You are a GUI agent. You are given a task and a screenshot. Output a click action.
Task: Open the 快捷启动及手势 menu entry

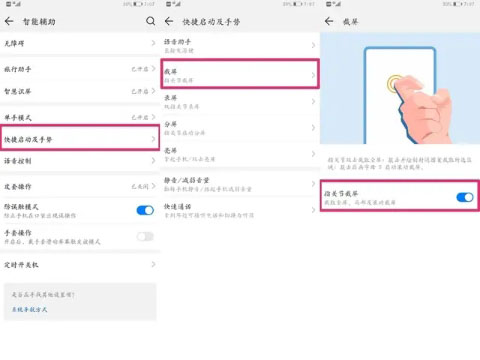80,138
